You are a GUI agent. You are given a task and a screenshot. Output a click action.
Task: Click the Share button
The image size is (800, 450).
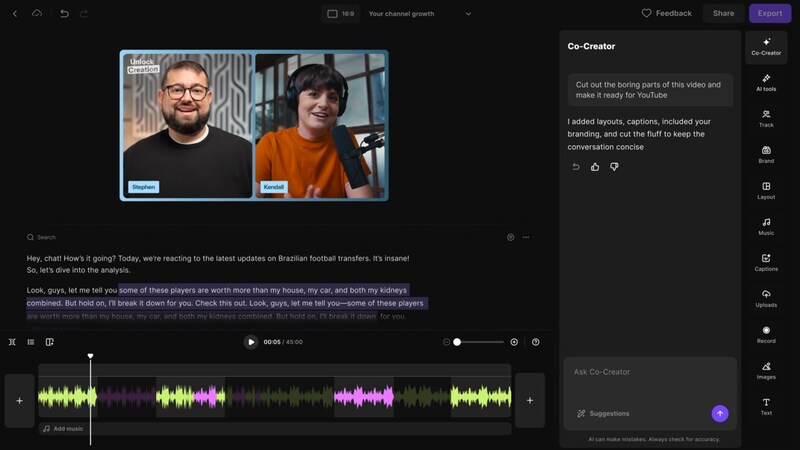pyautogui.click(x=723, y=13)
